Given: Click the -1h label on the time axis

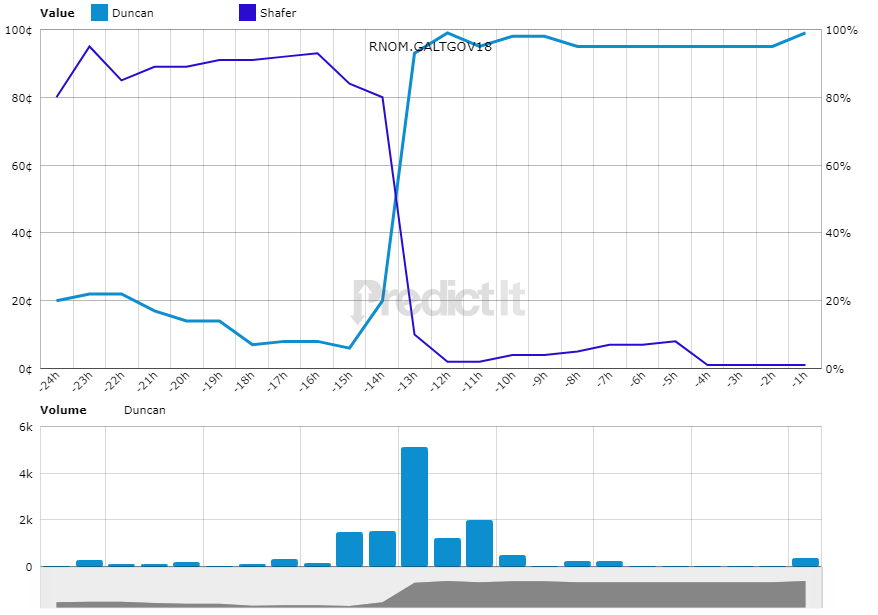Looking at the screenshot, I should 797,381.
